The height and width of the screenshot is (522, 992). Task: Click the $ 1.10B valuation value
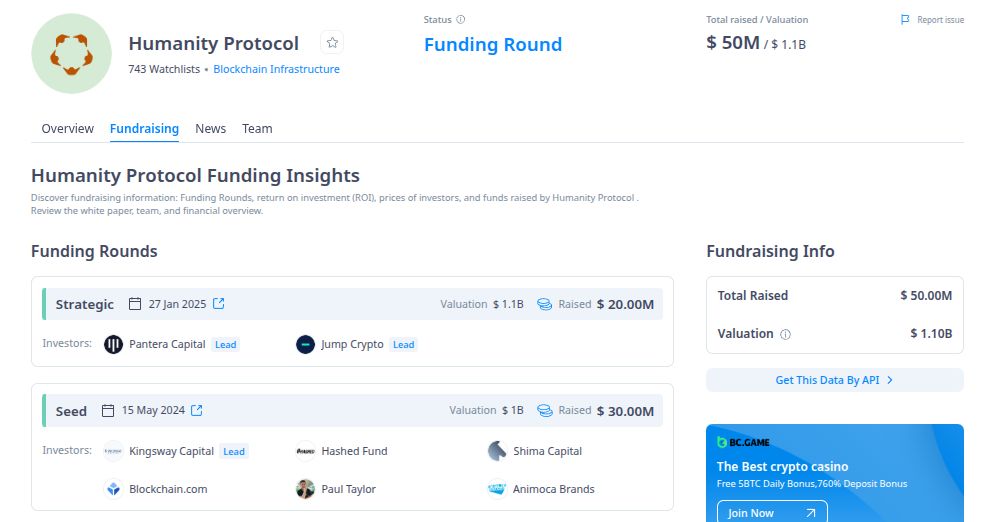[x=931, y=333]
